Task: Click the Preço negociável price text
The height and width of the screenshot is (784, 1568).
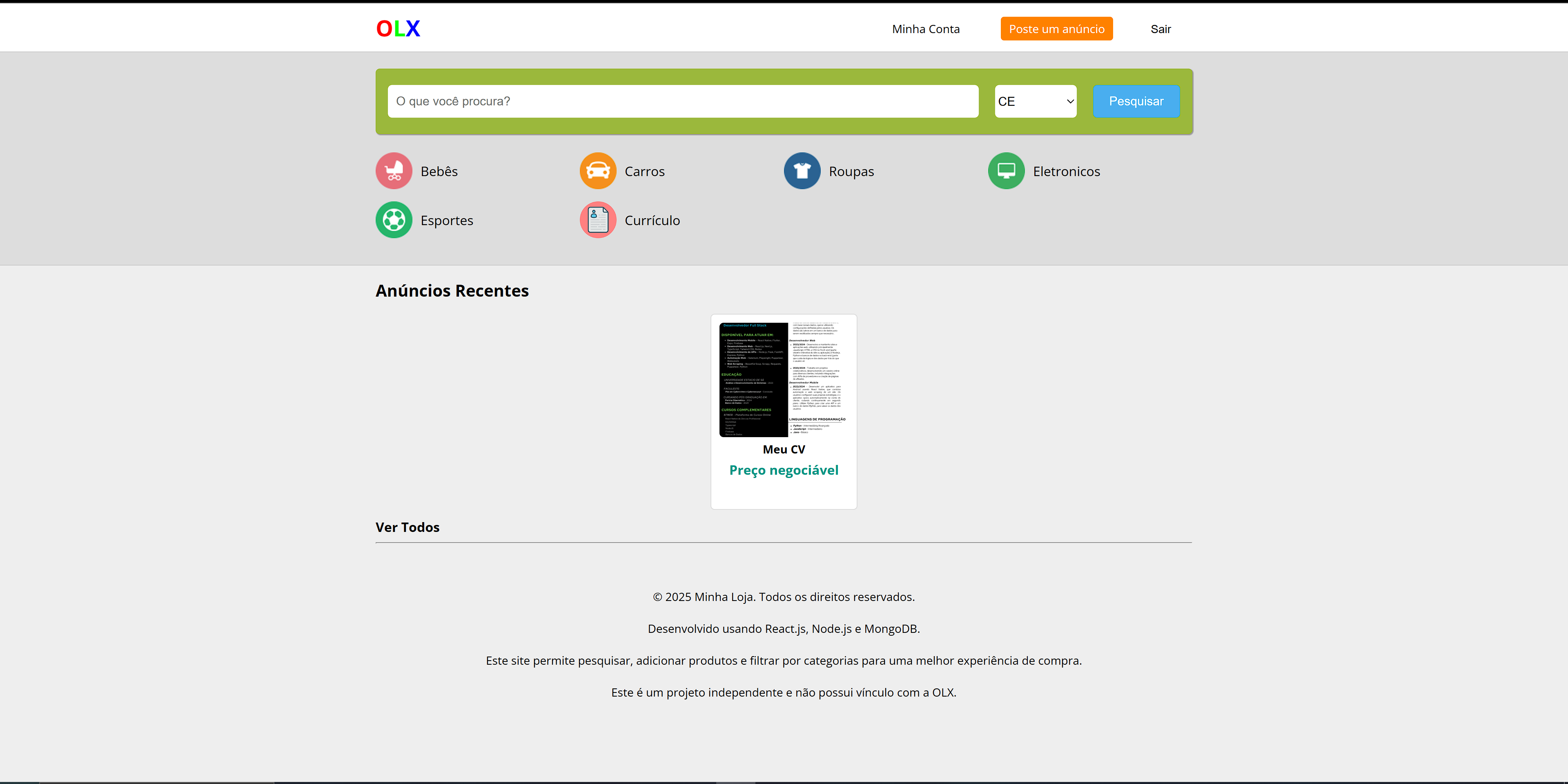Action: [784, 470]
